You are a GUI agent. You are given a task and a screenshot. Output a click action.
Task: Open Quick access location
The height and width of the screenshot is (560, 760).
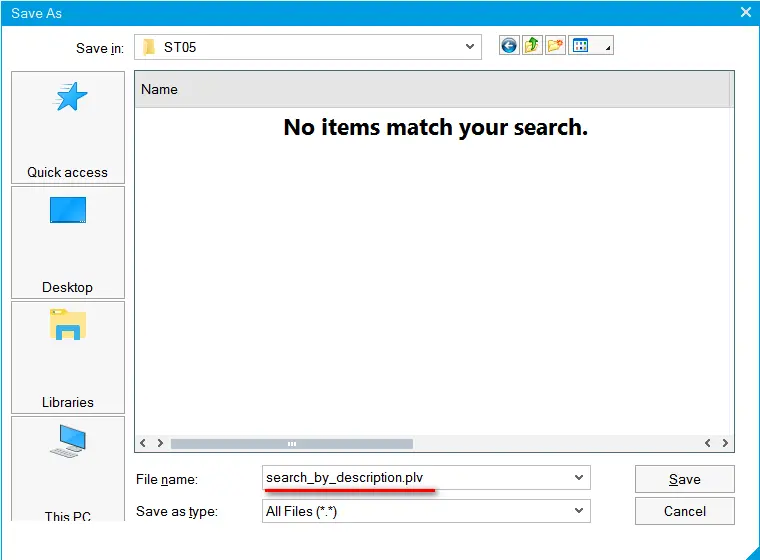(x=68, y=128)
